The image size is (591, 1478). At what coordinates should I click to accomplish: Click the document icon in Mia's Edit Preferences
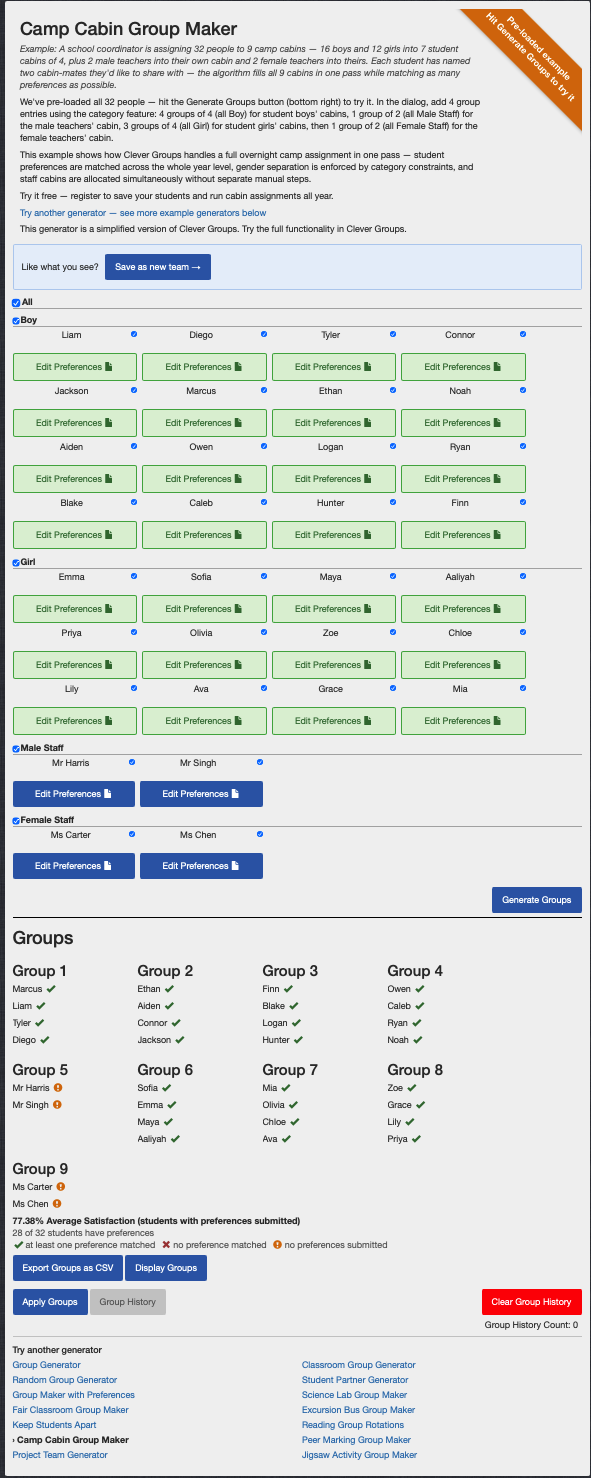pyautogui.click(x=497, y=721)
